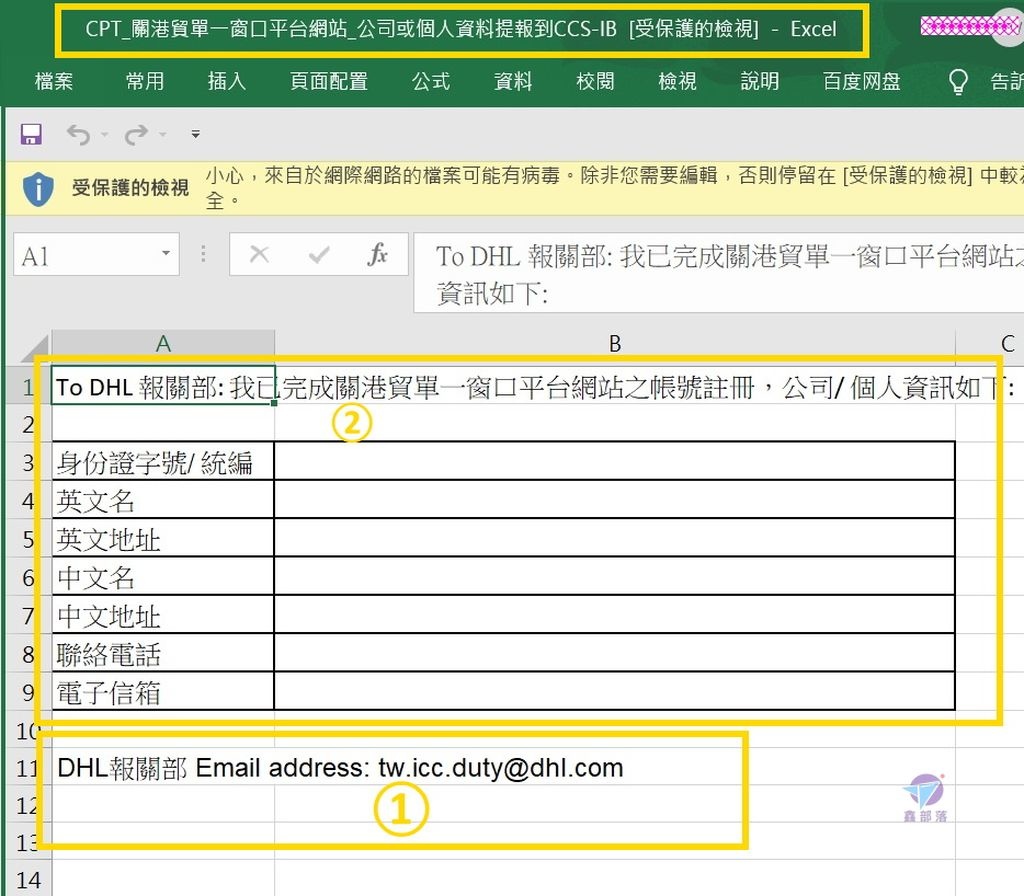Image resolution: width=1024 pixels, height=896 pixels.
Task: Click the cell labeled 中文名
Action: point(163,577)
